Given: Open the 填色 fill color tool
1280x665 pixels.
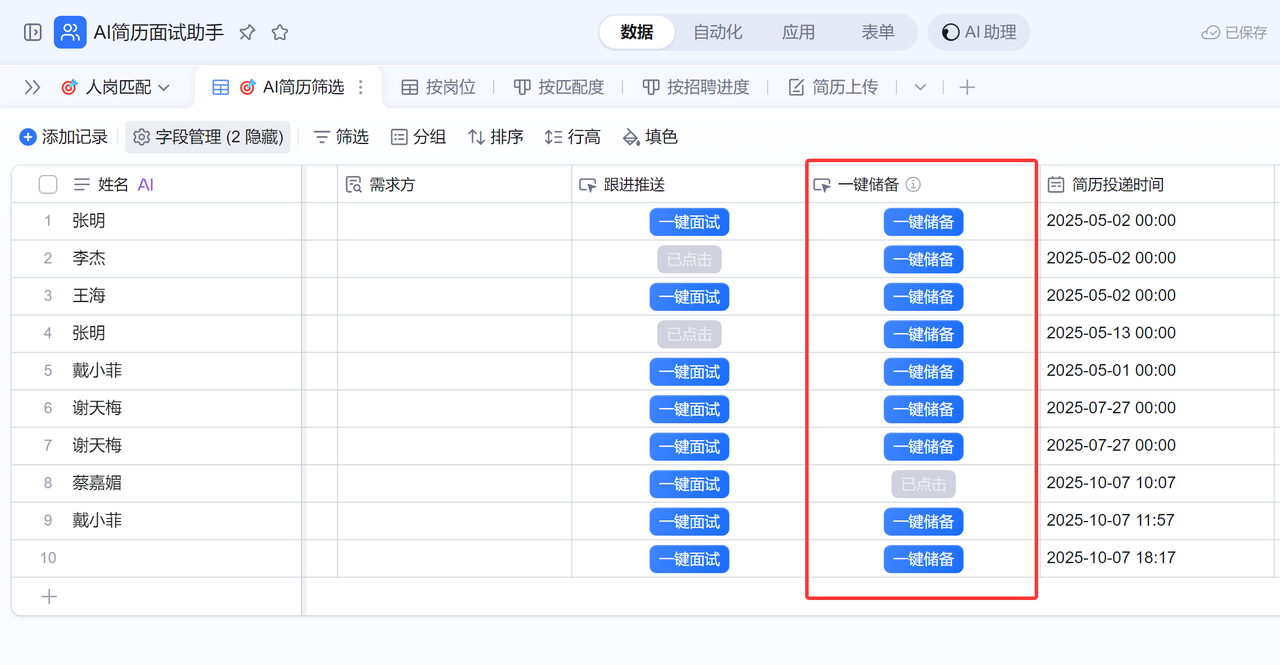Looking at the screenshot, I should pos(649,137).
